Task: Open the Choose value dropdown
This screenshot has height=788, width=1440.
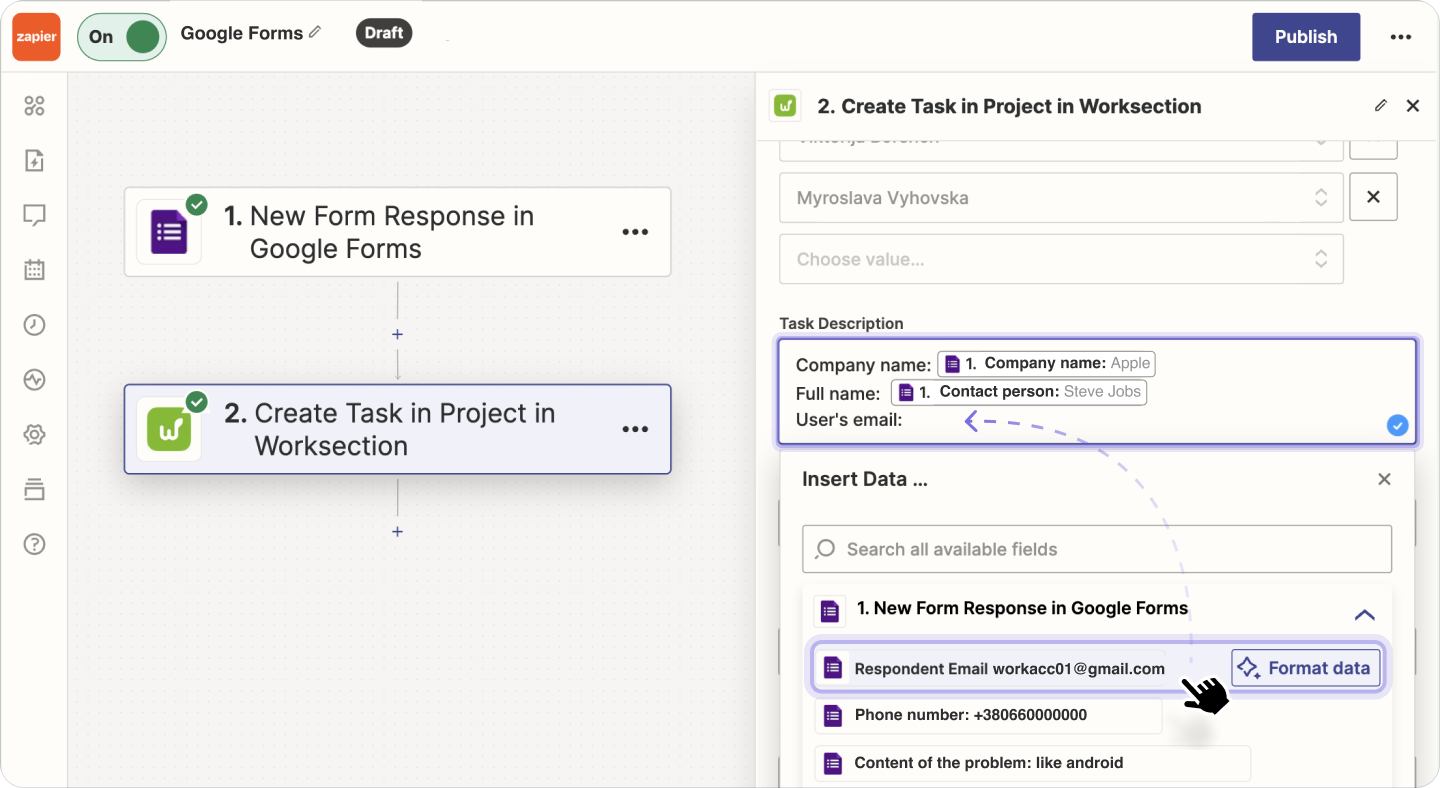Action: [1060, 259]
